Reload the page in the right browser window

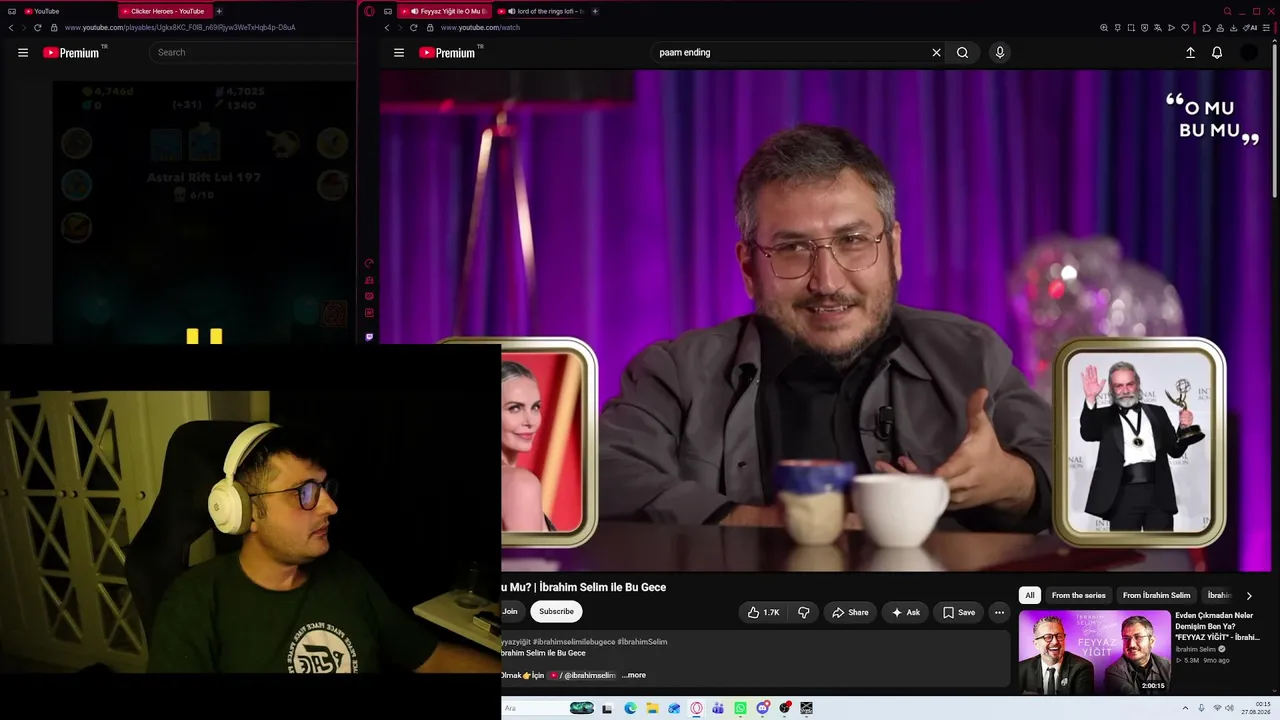point(413,27)
